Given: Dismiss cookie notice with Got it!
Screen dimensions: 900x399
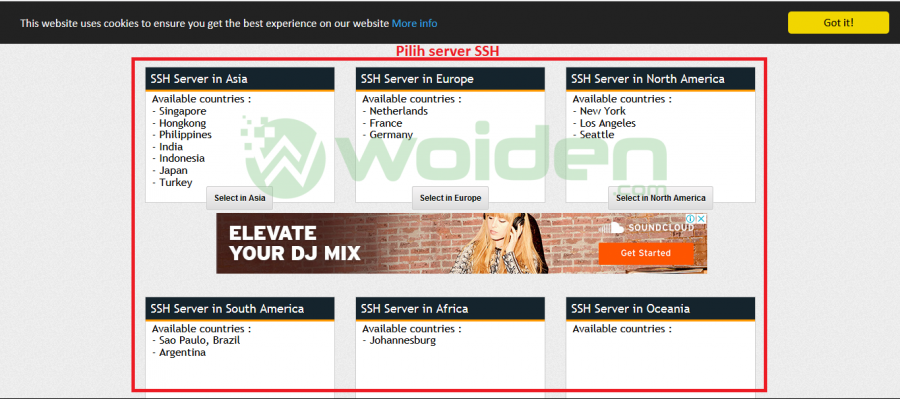Looking at the screenshot, I should (x=838, y=23).
